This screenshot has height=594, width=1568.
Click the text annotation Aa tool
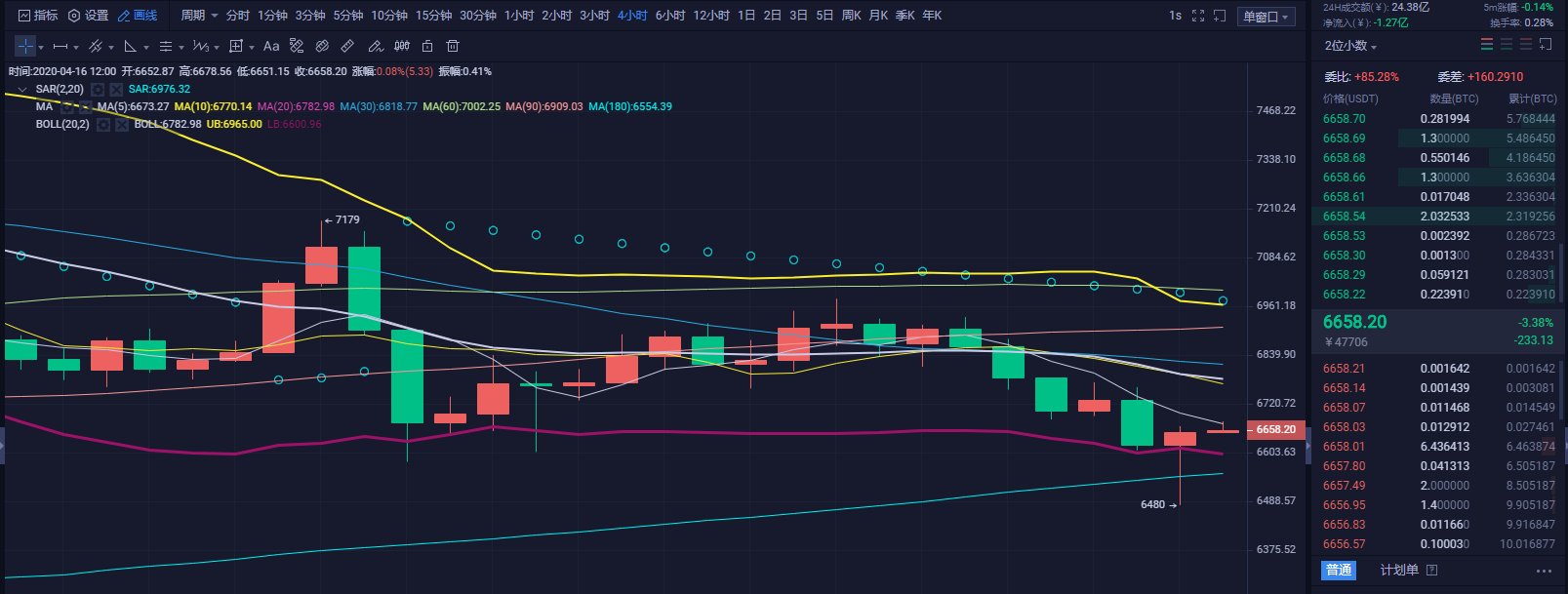pyautogui.click(x=271, y=46)
